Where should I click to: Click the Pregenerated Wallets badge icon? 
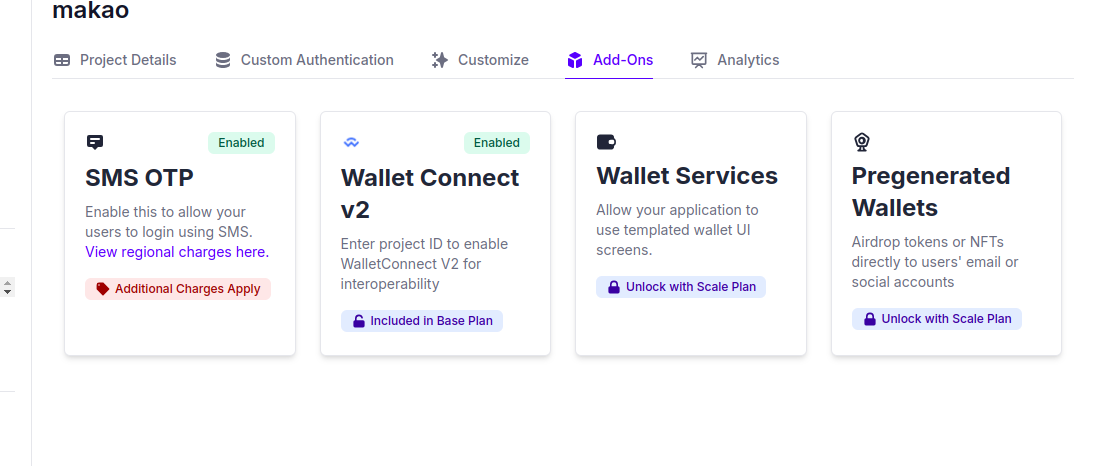(x=862, y=142)
